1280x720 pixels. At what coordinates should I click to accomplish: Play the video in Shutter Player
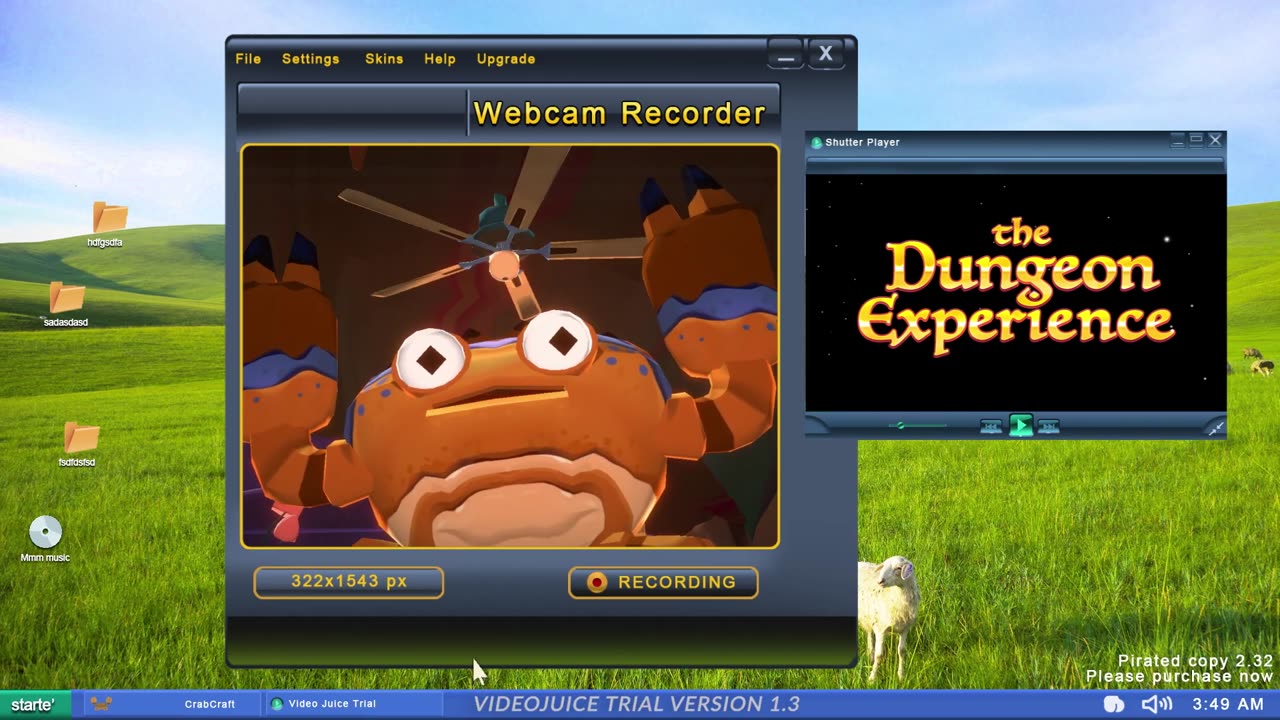(x=1020, y=426)
